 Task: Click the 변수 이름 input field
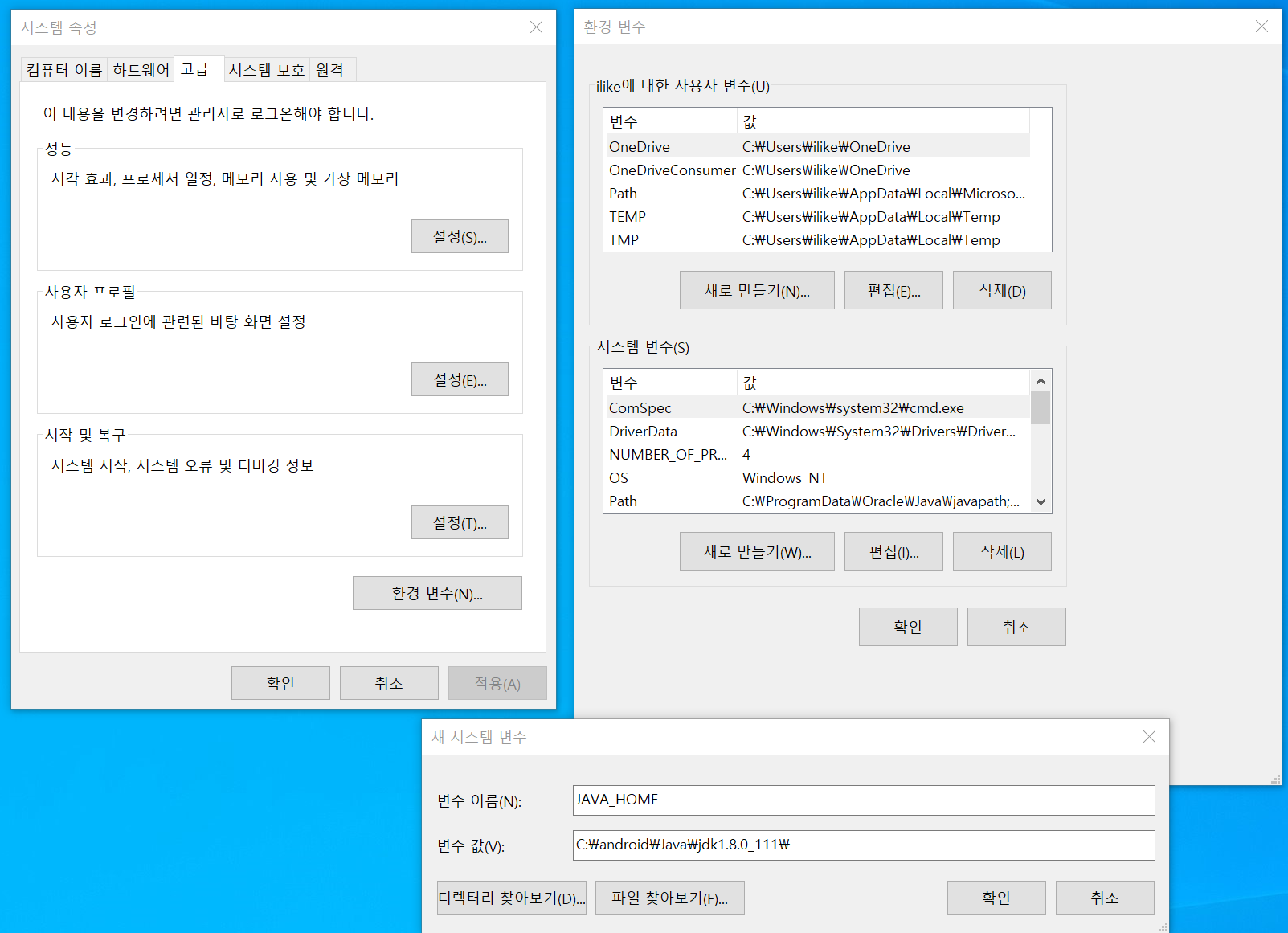[863, 800]
